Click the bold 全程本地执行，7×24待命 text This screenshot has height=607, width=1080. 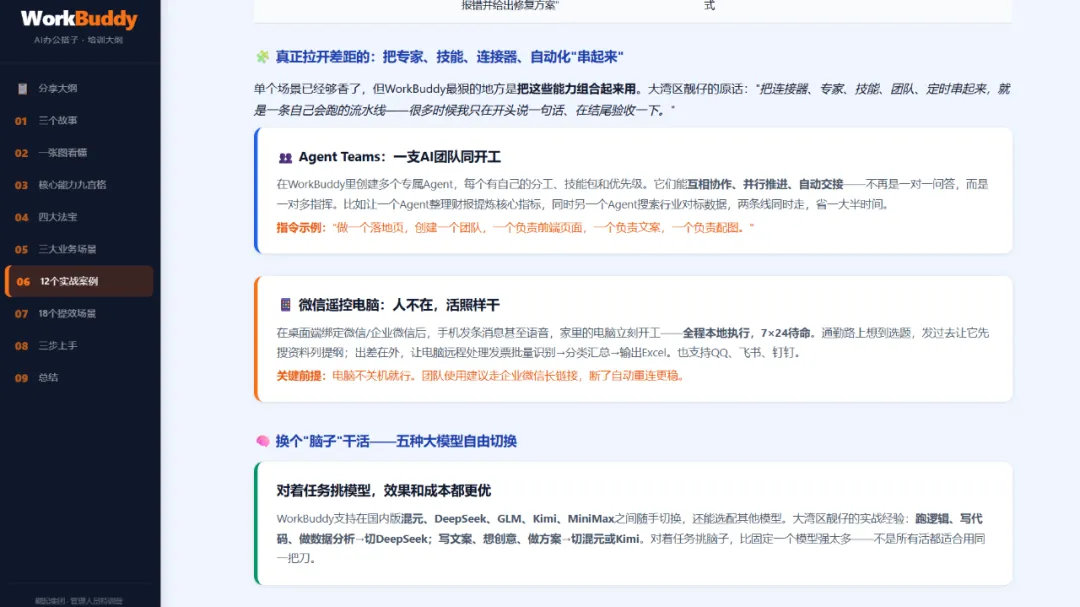[746, 333]
